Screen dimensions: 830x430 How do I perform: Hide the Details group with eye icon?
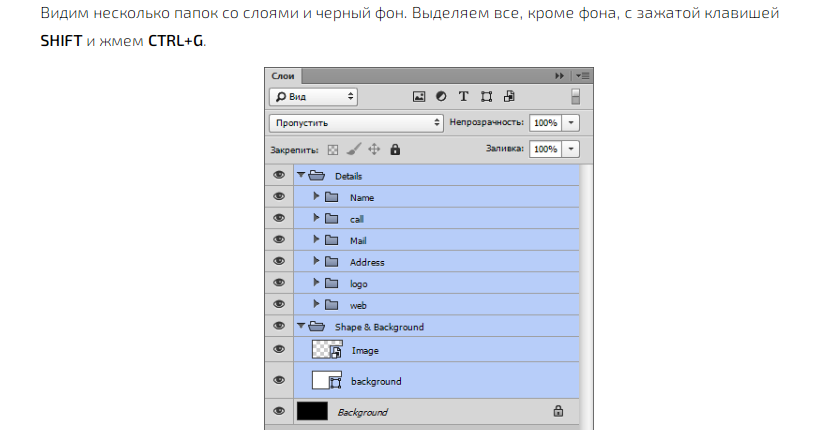click(x=279, y=175)
